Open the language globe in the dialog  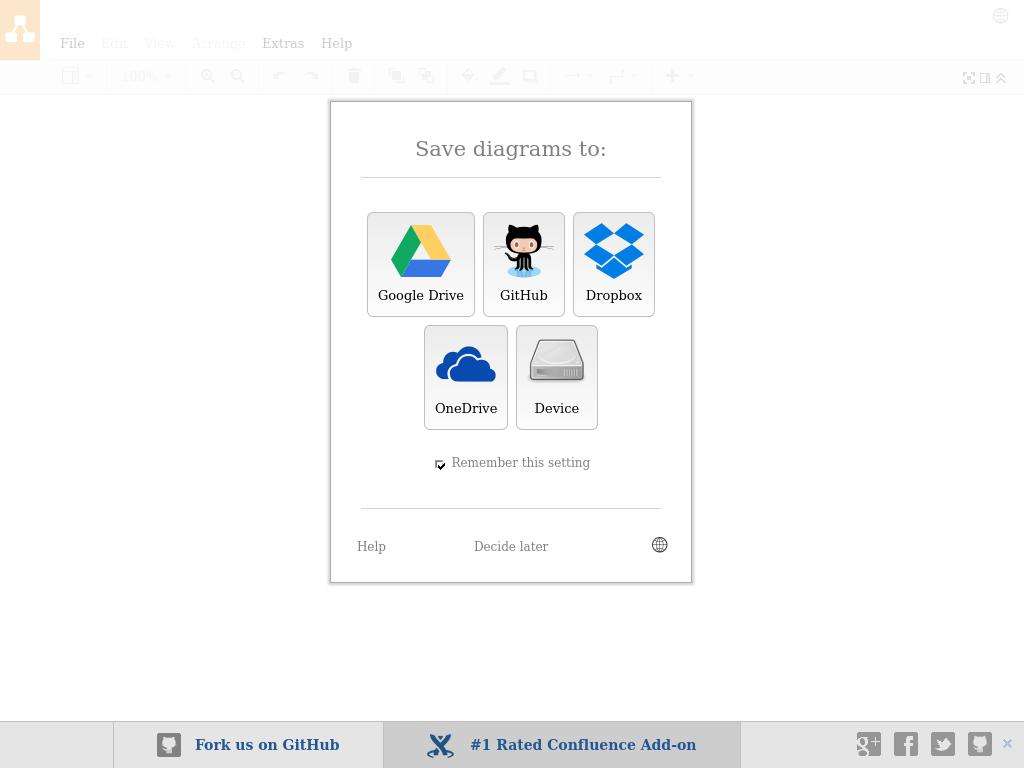(660, 545)
